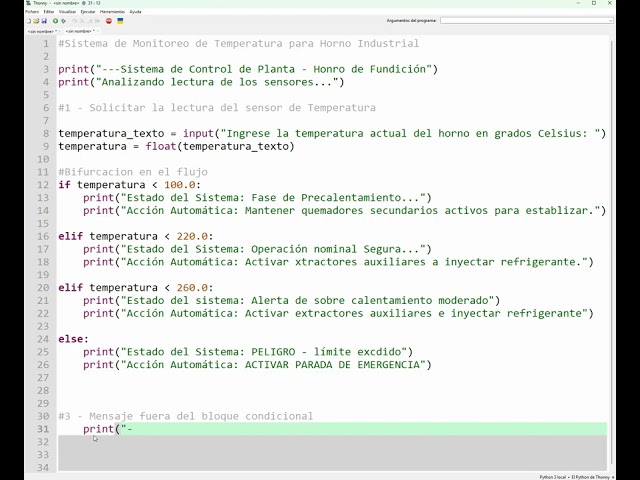The image size is (640, 480).
Task: Switch to the first <sin nombre> tab
Action: (x=40, y=31)
